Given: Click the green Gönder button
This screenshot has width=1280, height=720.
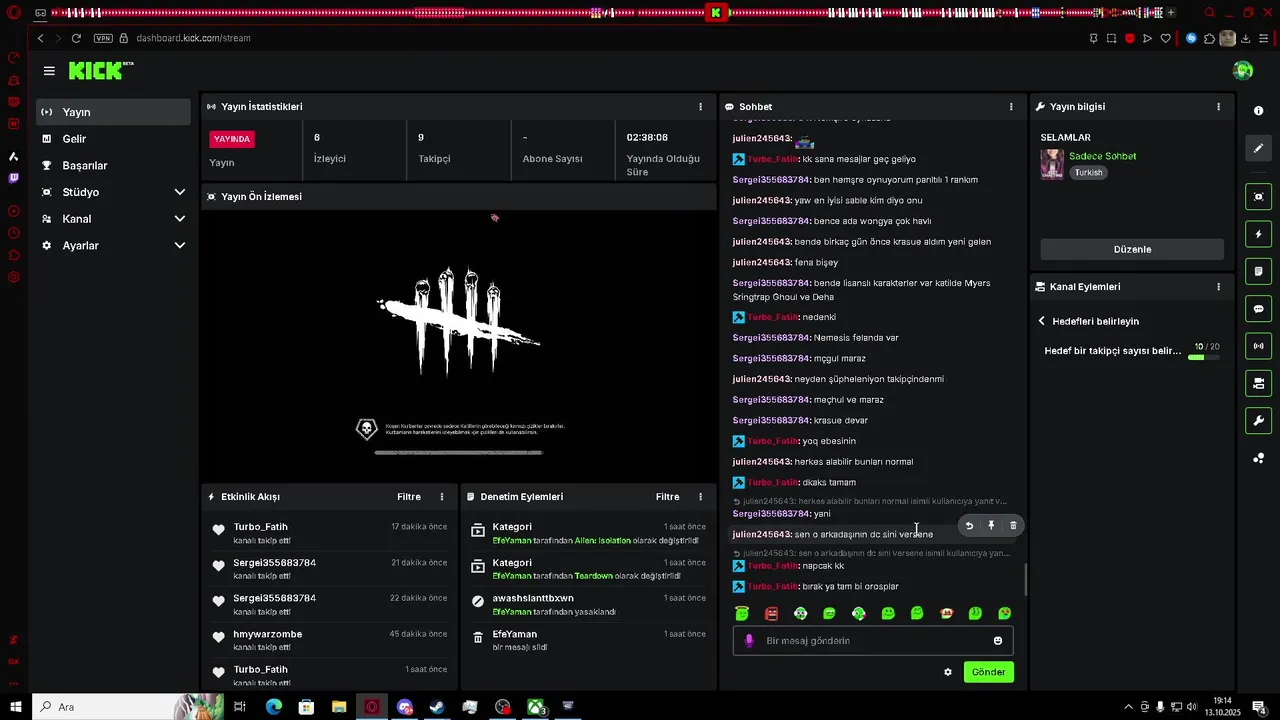Looking at the screenshot, I should (988, 672).
